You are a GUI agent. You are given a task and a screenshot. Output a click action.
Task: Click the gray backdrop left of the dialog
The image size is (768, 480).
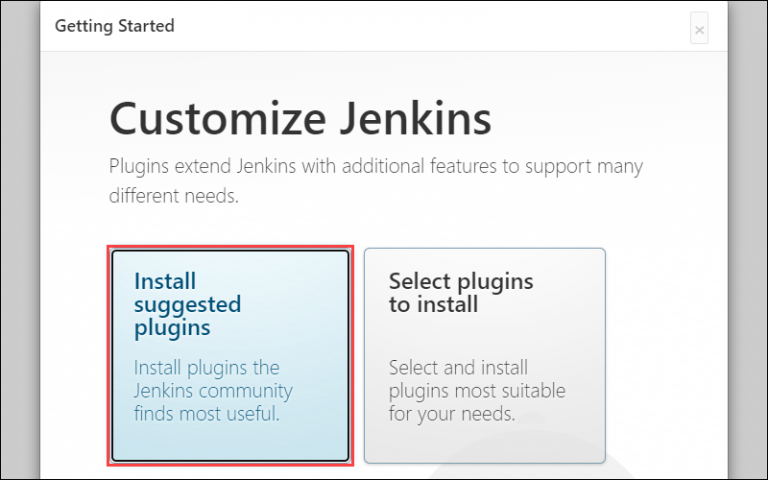pos(20,240)
